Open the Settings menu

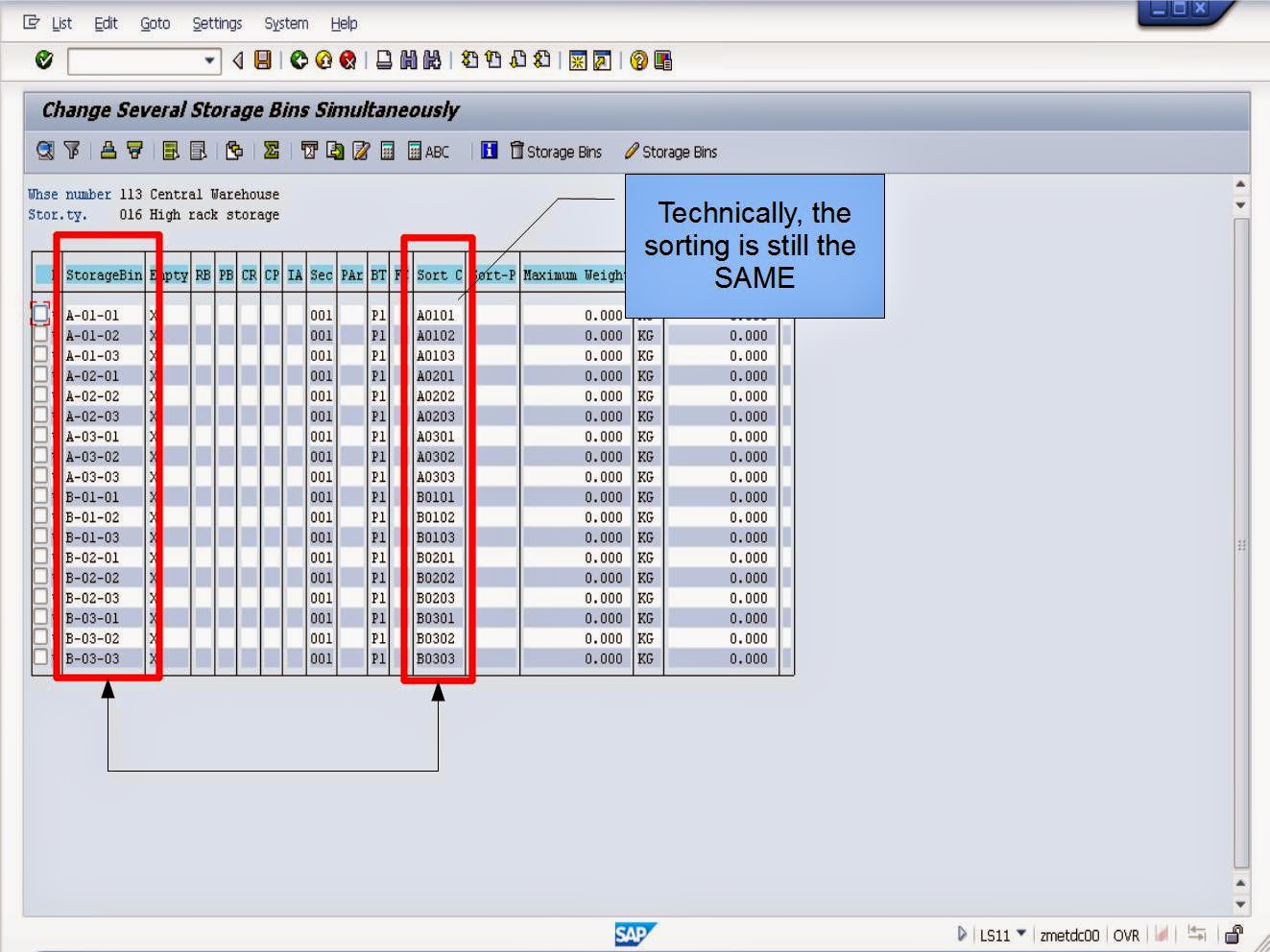(x=217, y=23)
